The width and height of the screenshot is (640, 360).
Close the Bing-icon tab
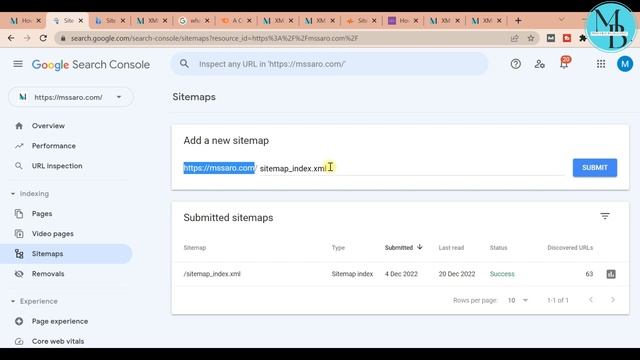click(x=123, y=20)
